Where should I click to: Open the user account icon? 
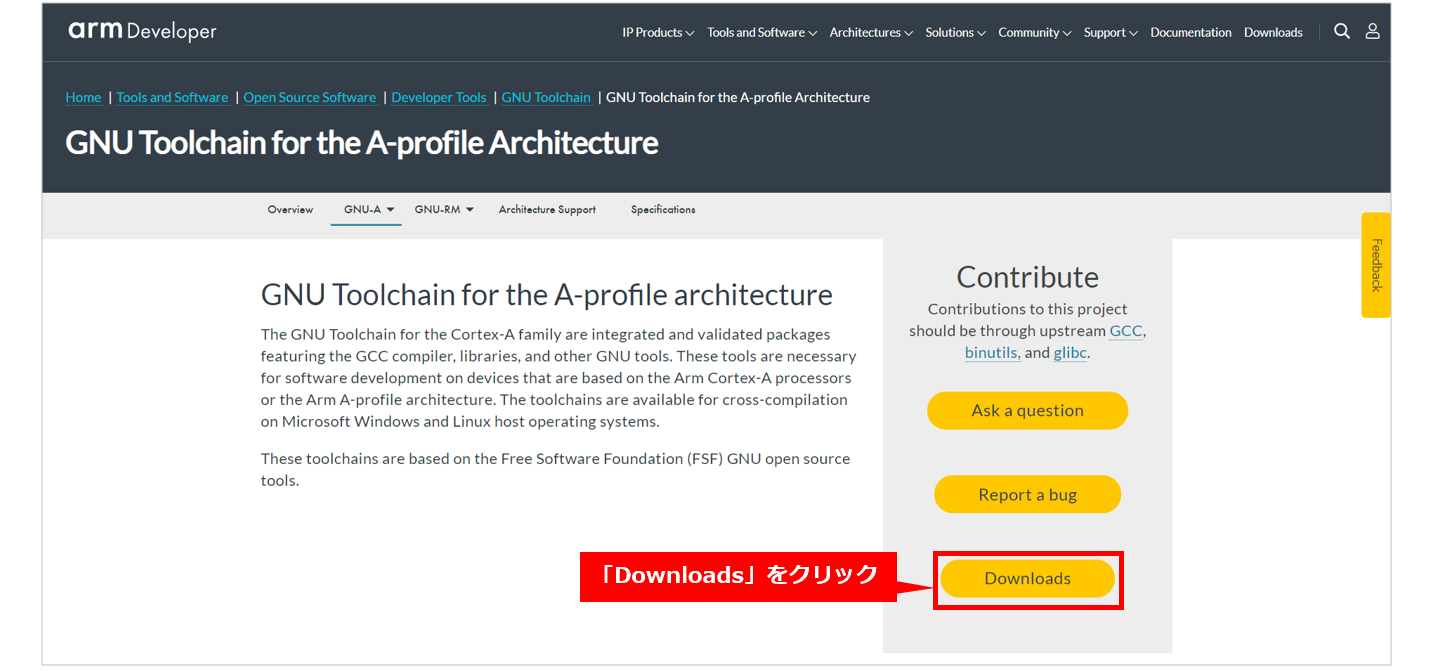(x=1373, y=32)
